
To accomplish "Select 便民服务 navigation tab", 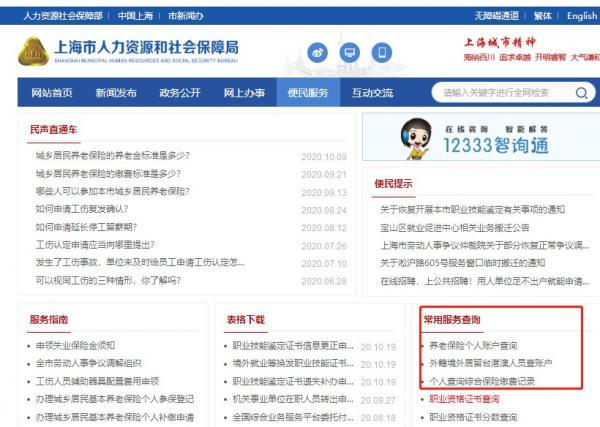I will click(x=308, y=93).
